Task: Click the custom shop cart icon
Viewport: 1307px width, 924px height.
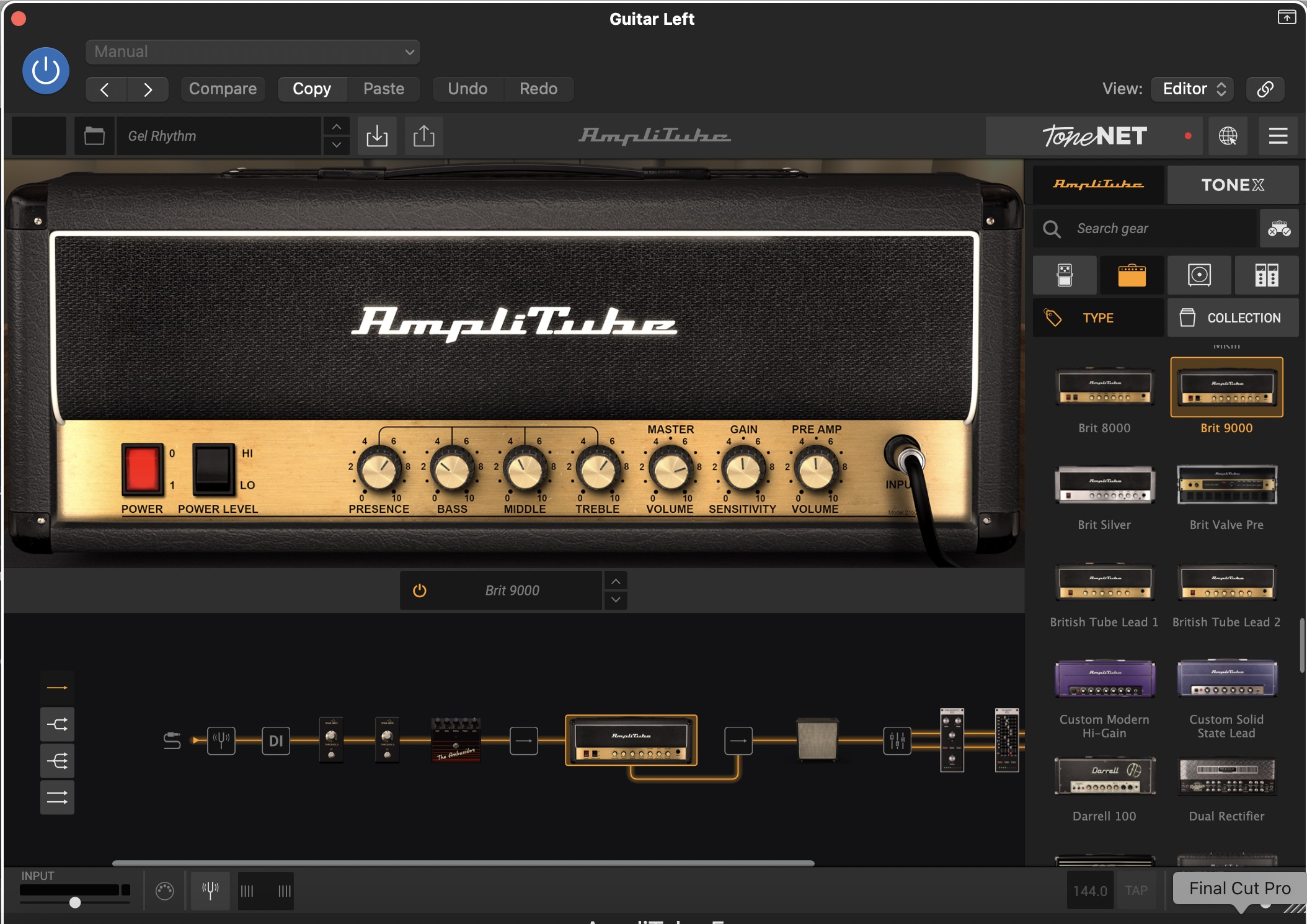Action: point(1279,229)
